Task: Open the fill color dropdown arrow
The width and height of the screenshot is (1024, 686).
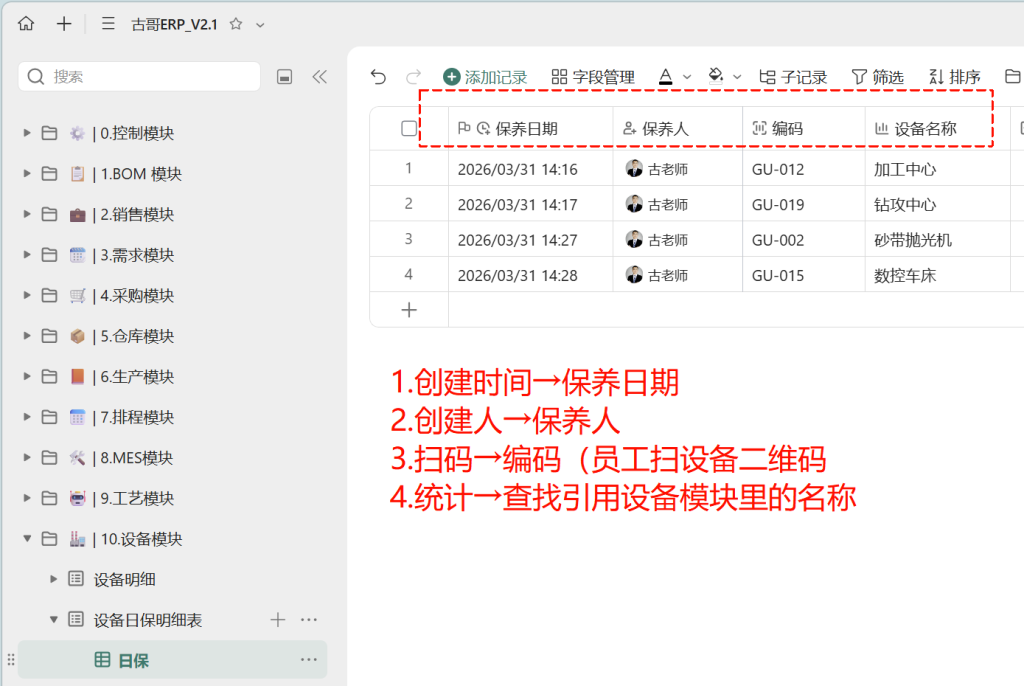Action: pyautogui.click(x=737, y=77)
